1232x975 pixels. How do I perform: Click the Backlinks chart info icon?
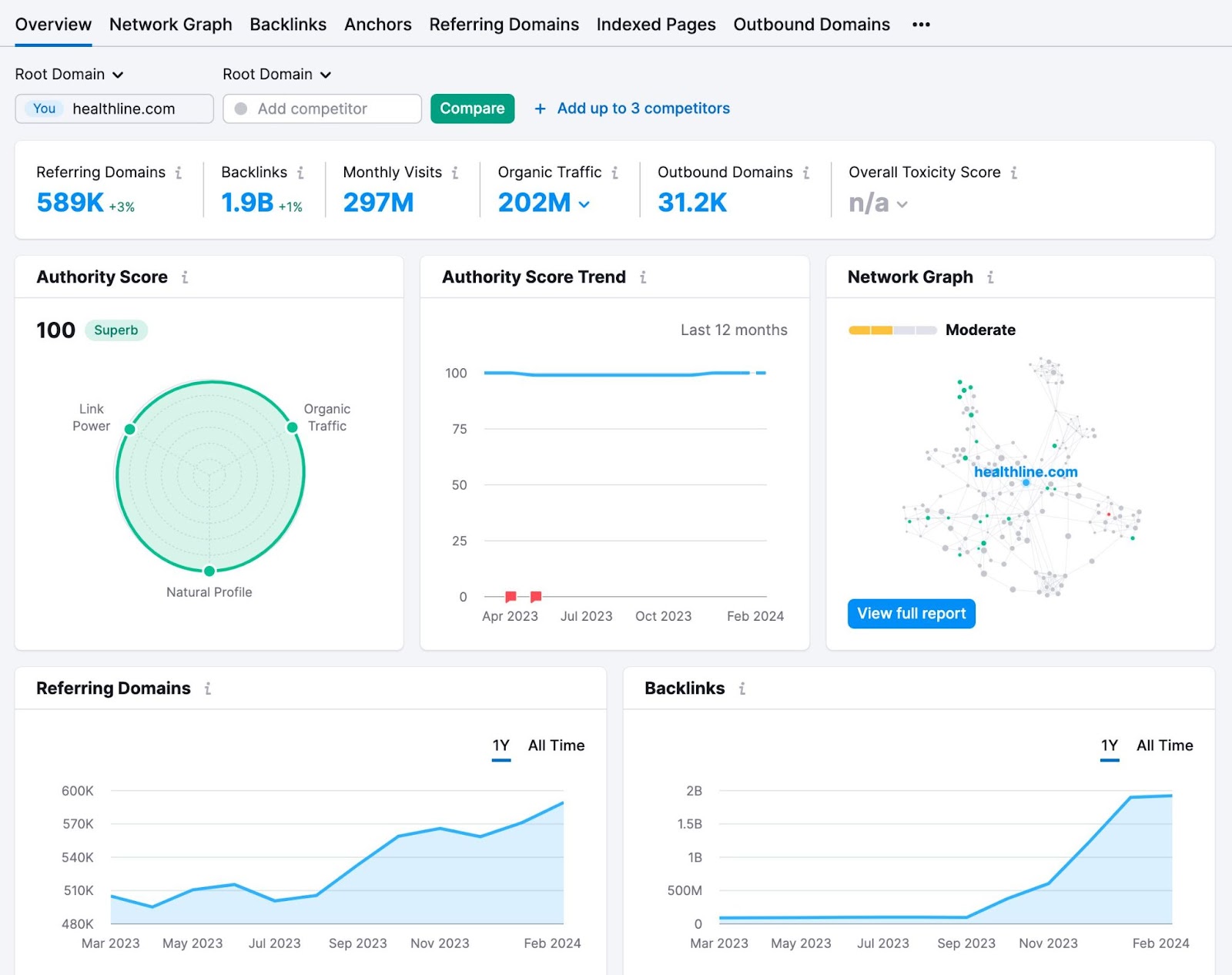pos(742,689)
